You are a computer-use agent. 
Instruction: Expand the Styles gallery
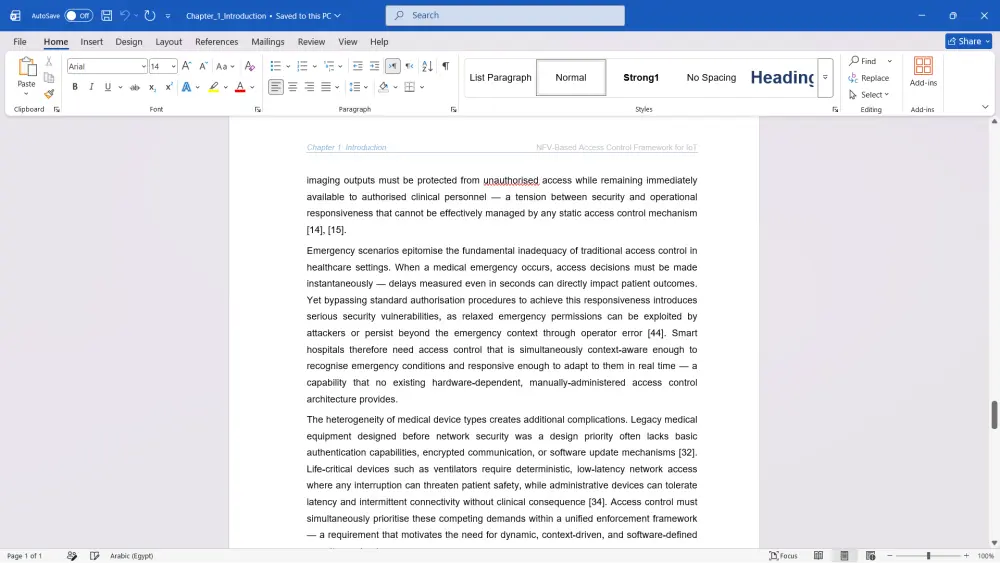pyautogui.click(x=825, y=77)
